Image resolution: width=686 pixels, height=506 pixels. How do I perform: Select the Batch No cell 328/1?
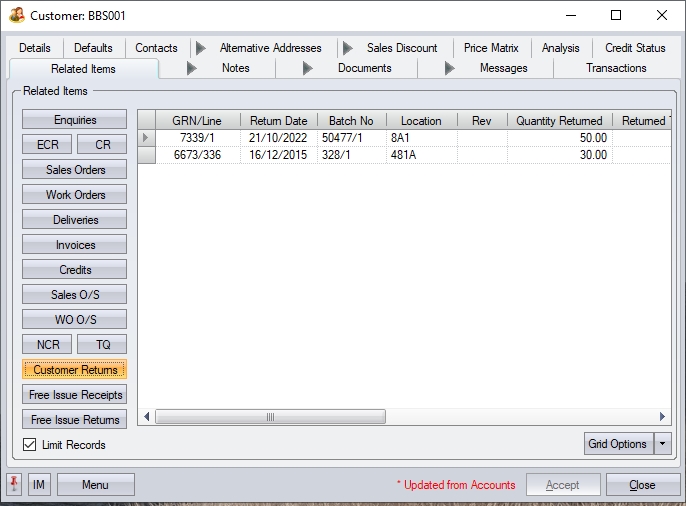(351, 155)
